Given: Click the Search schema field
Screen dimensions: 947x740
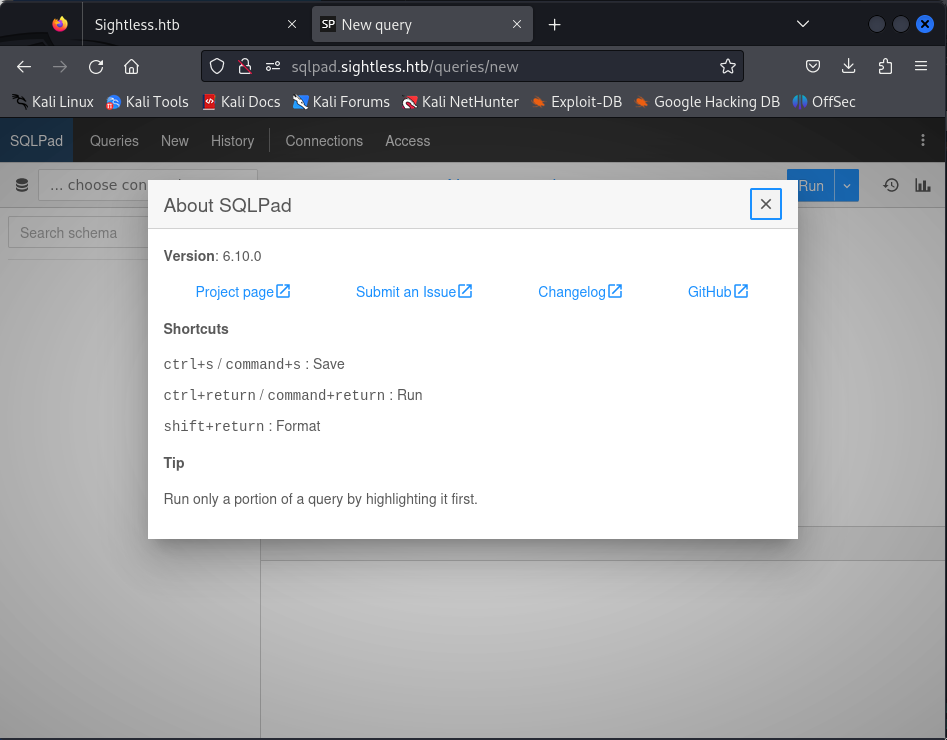Looking at the screenshot, I should pyautogui.click(x=78, y=233).
